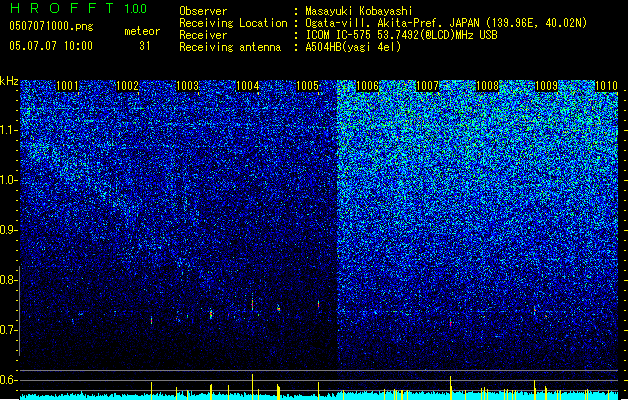Click the Receiving antenna label
This screenshot has height=400, width=629.
[230, 47]
